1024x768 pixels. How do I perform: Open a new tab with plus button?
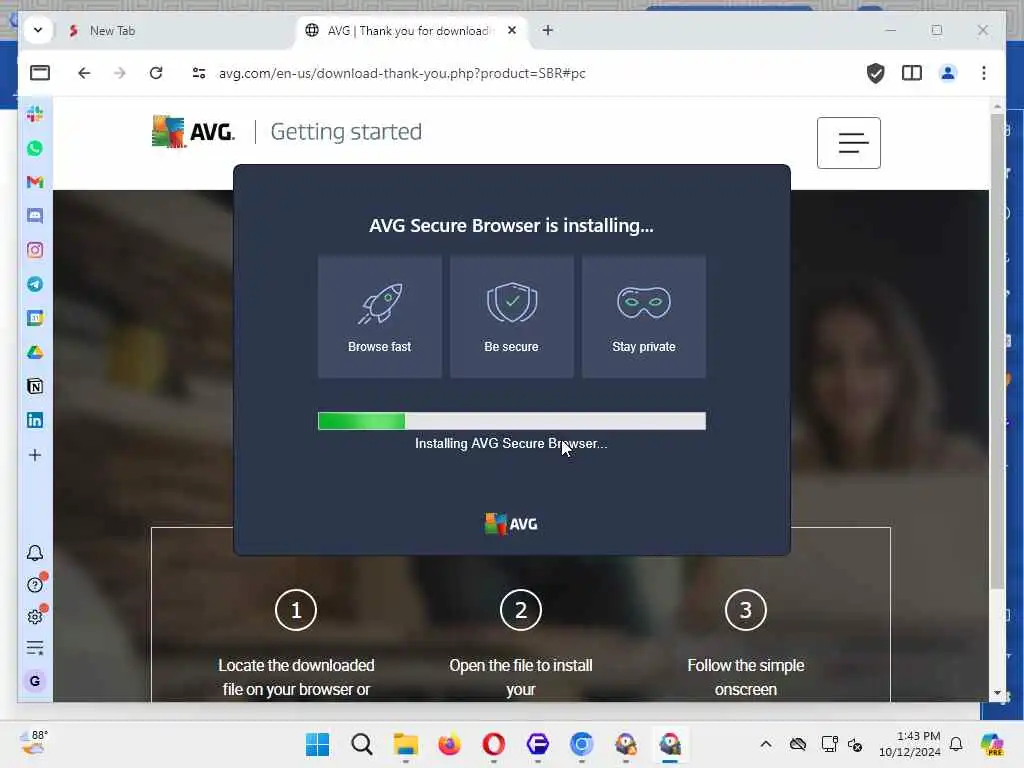(547, 30)
